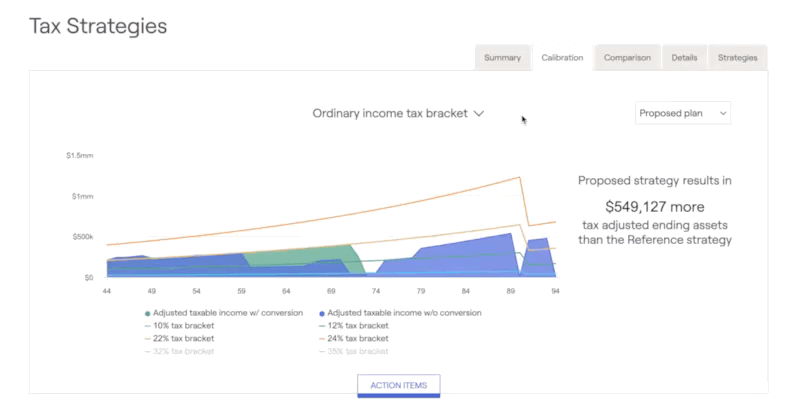Open the Strategies tab

[737, 58]
